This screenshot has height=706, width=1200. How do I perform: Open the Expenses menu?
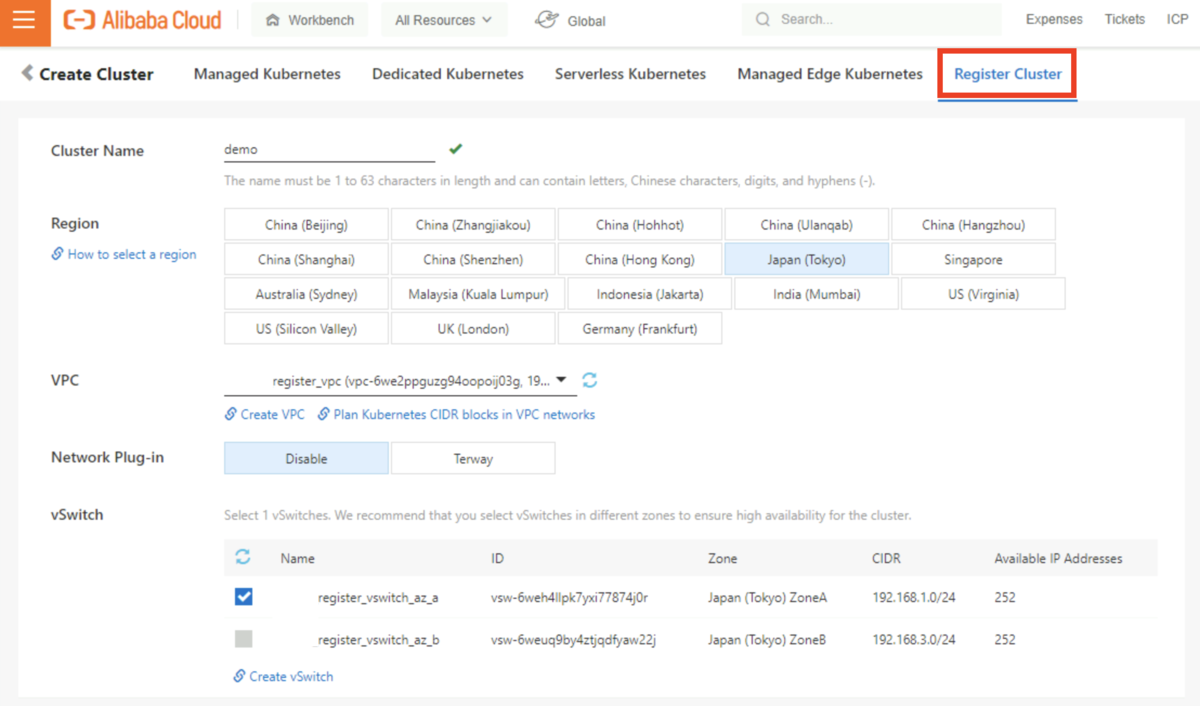click(x=1054, y=19)
